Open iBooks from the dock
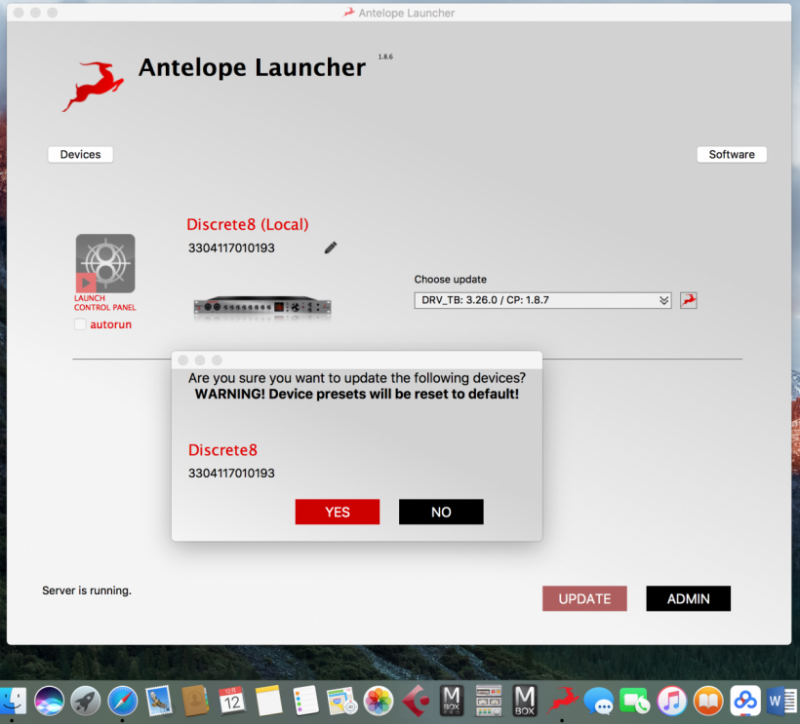 (x=708, y=701)
